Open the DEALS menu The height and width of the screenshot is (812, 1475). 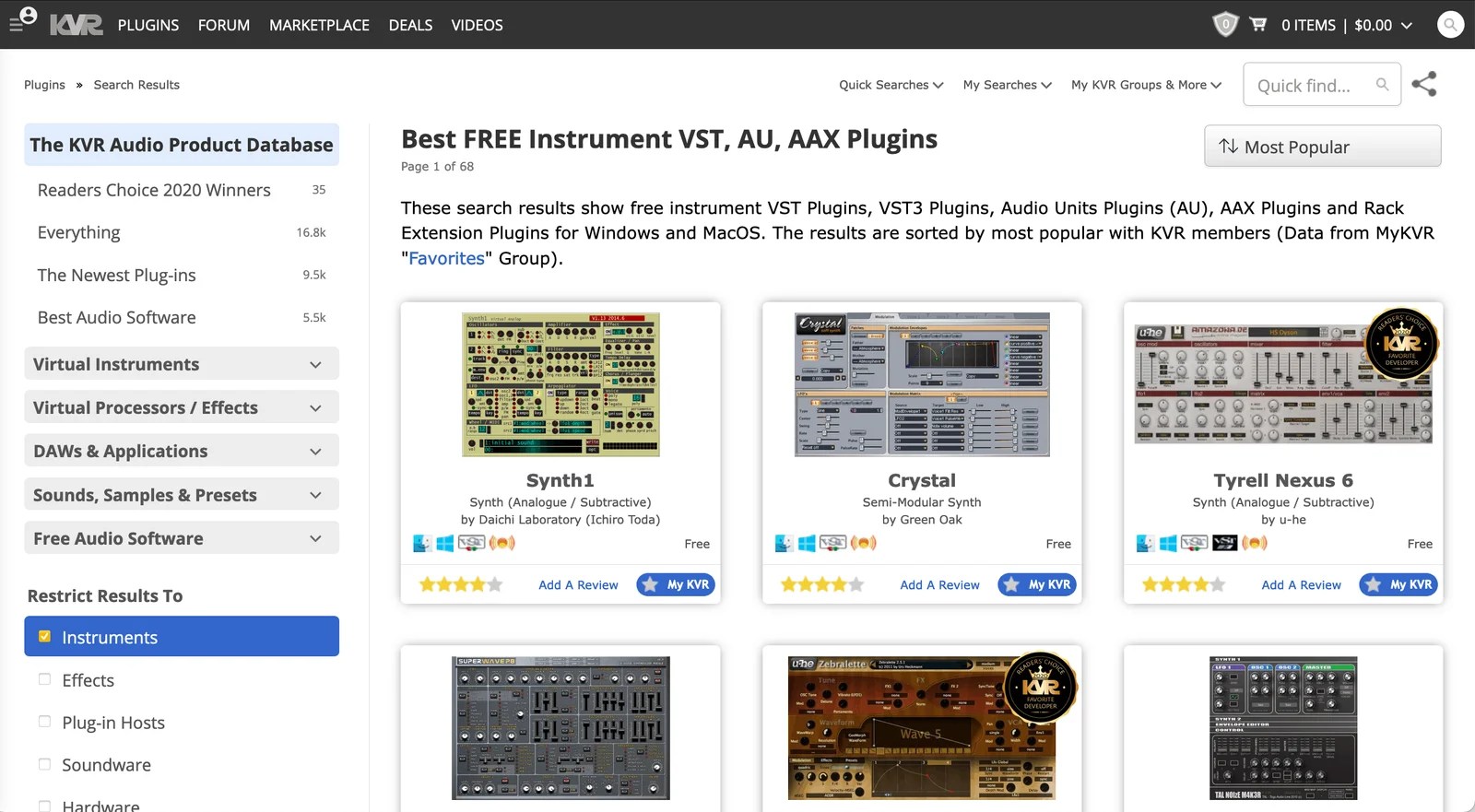click(410, 25)
